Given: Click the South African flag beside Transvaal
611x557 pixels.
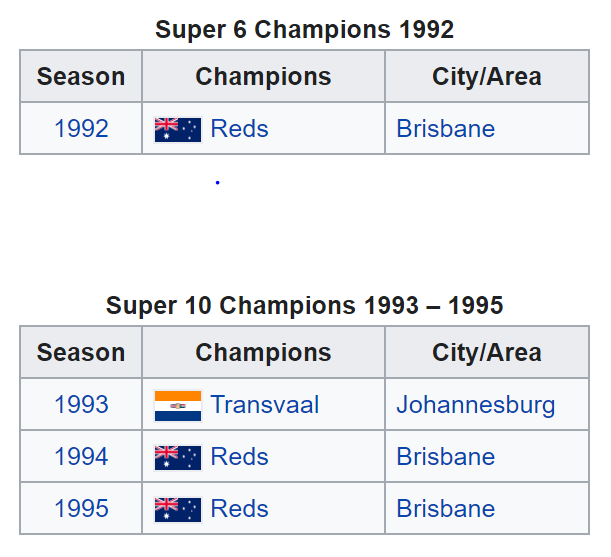Looking at the screenshot, I should point(178,405).
